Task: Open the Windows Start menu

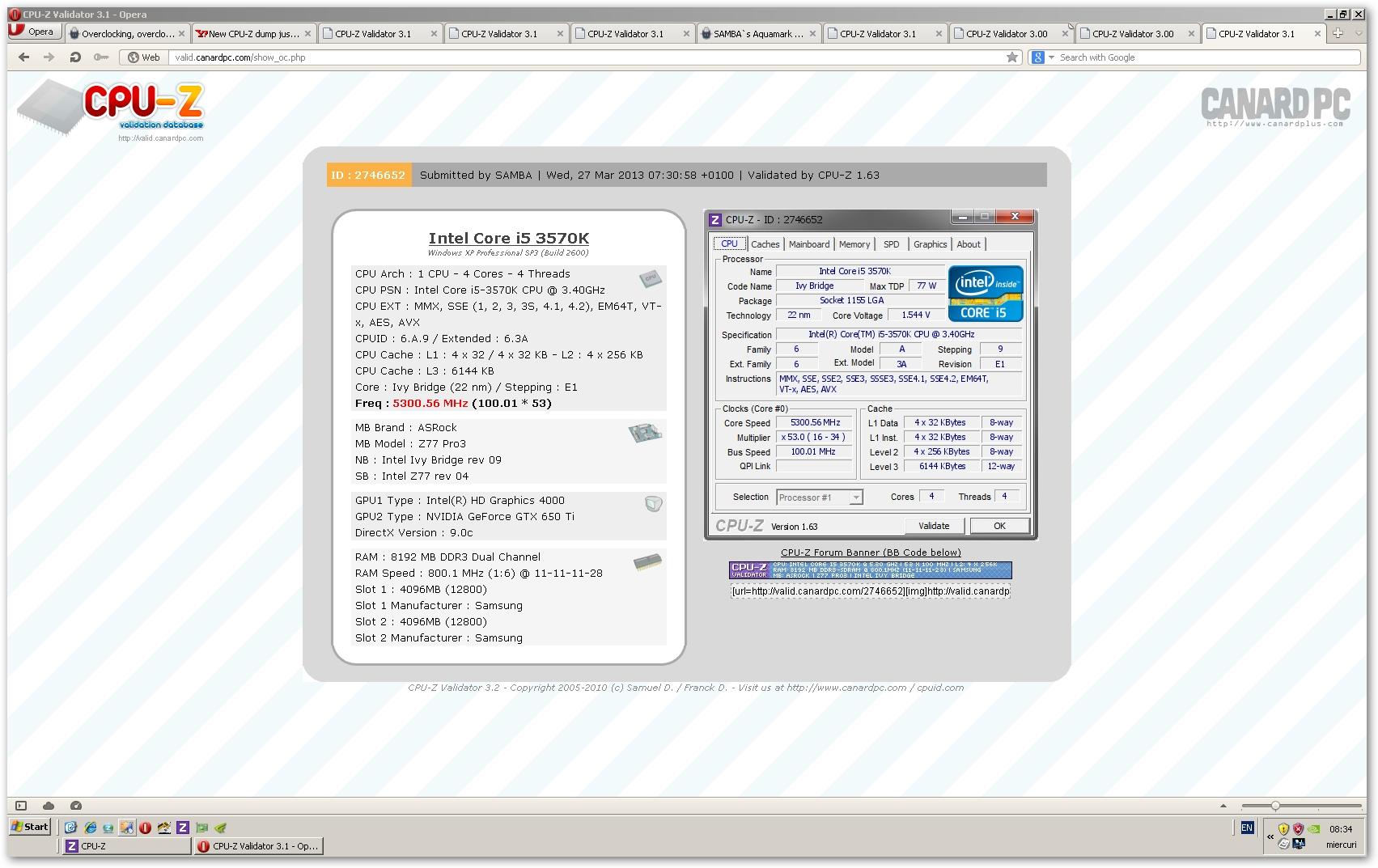Action: click(x=30, y=827)
